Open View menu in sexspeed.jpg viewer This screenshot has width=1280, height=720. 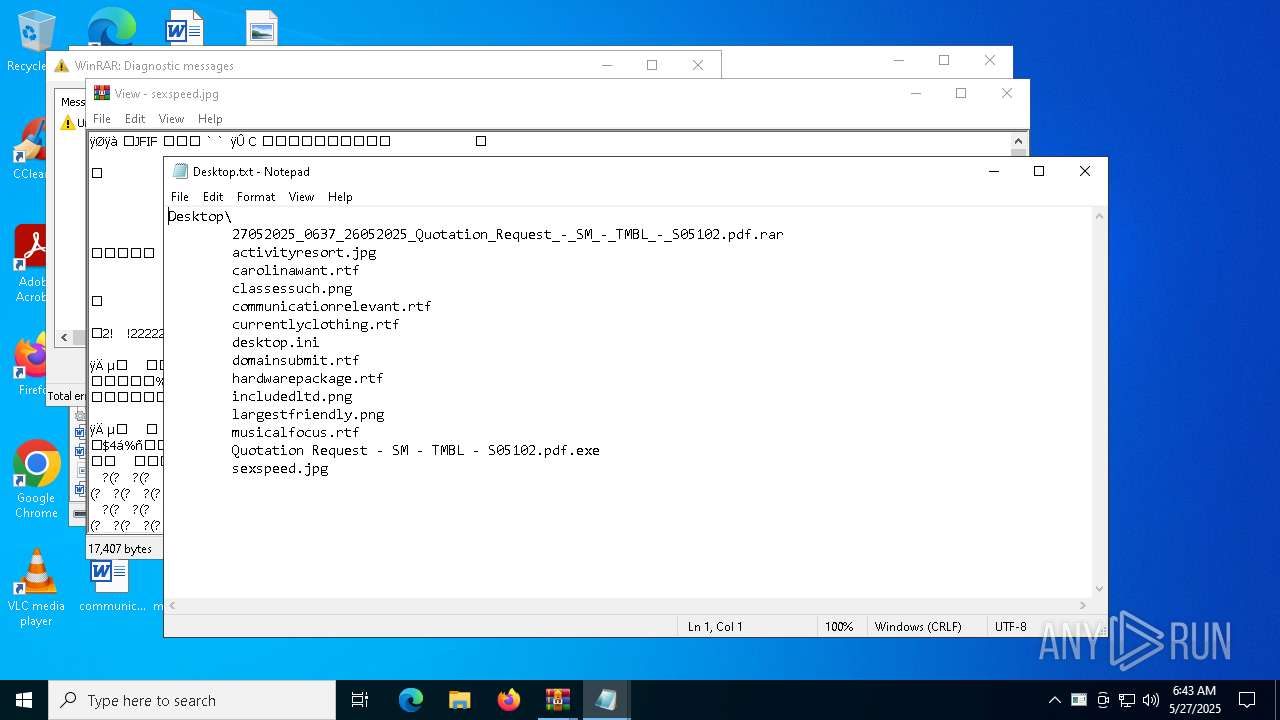[x=171, y=119]
